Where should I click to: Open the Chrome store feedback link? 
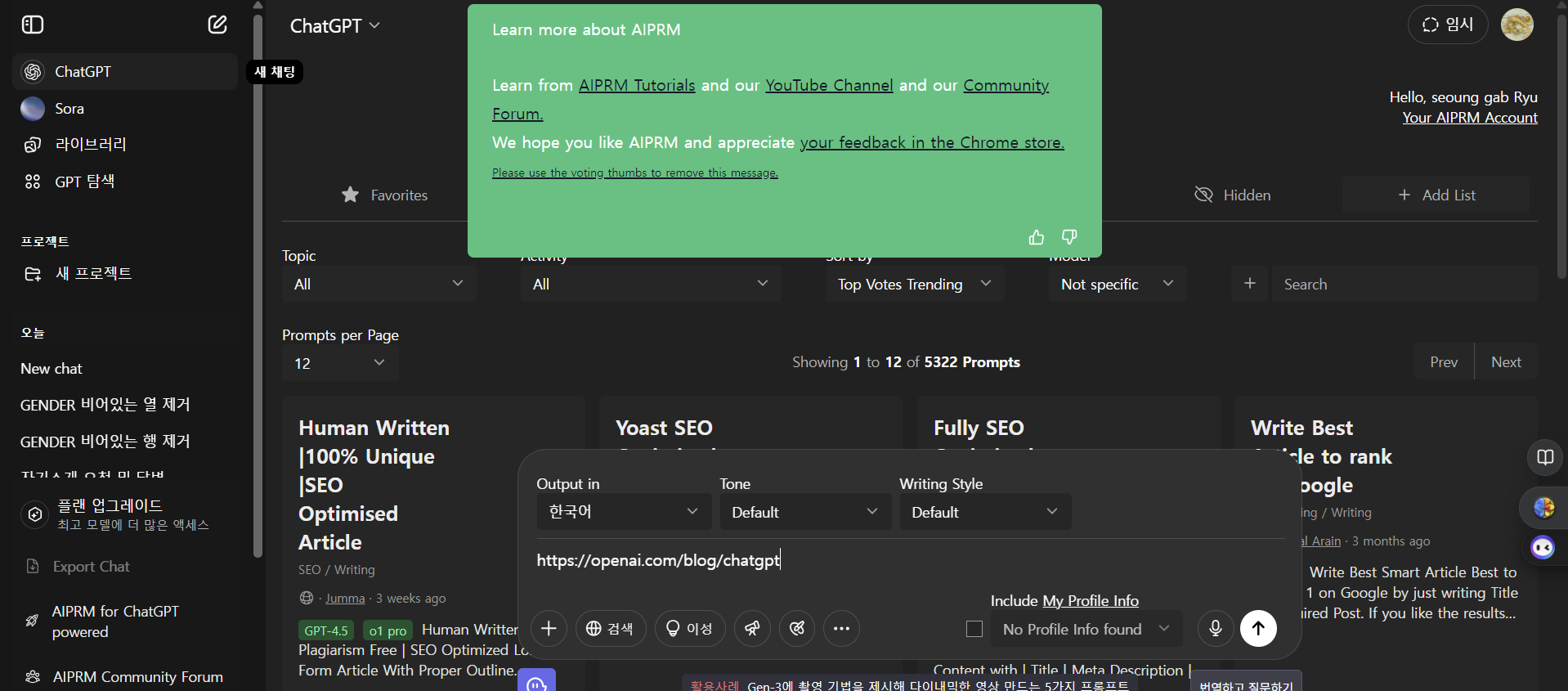932,143
